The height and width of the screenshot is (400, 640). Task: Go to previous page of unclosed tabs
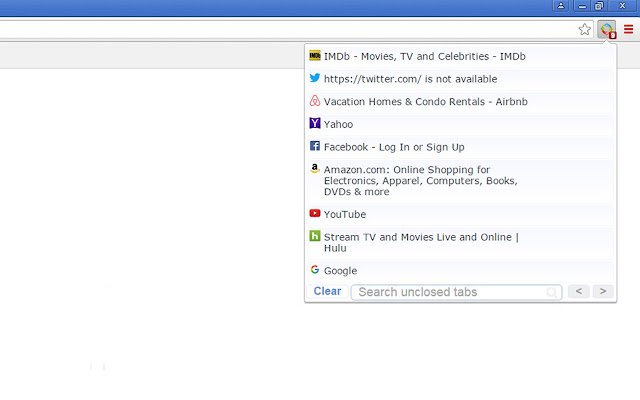579,291
